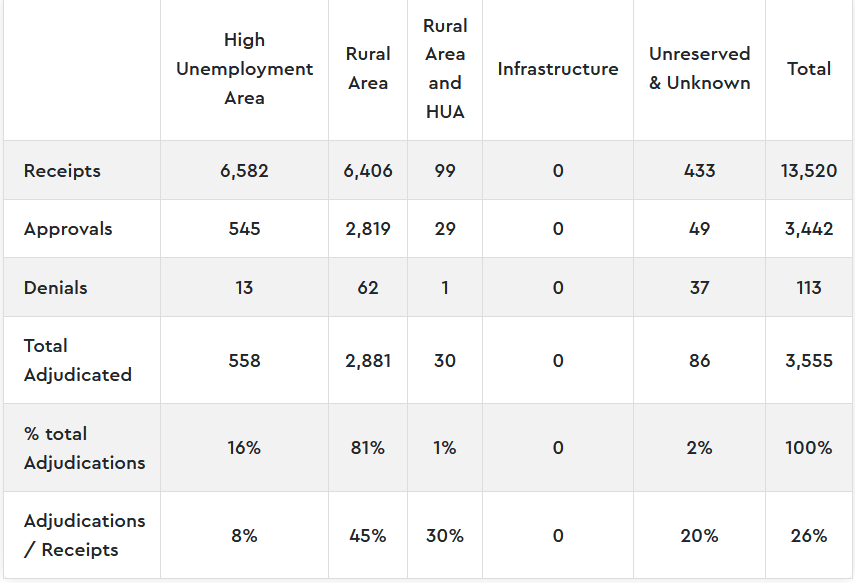Viewport: 855px width, 583px height.
Task: Click the 81% Rural Area cell
Action: 368,448
